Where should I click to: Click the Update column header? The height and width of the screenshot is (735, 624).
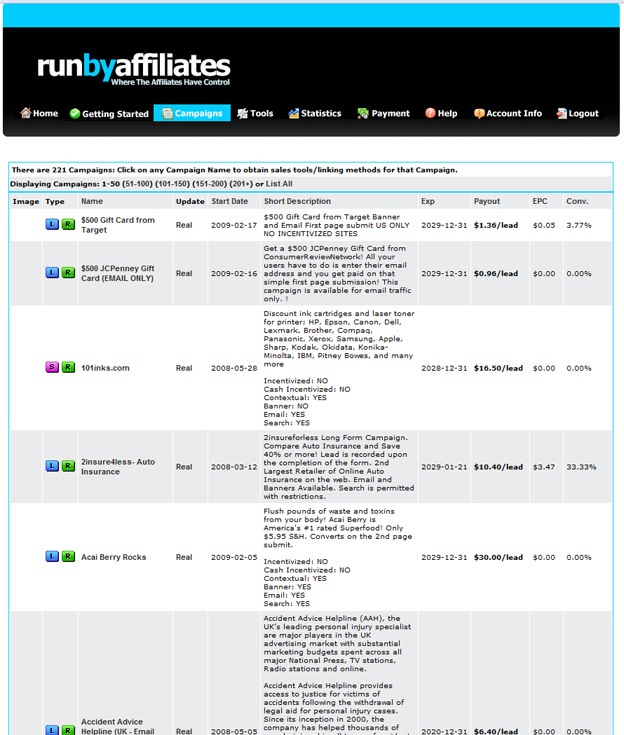coord(190,201)
